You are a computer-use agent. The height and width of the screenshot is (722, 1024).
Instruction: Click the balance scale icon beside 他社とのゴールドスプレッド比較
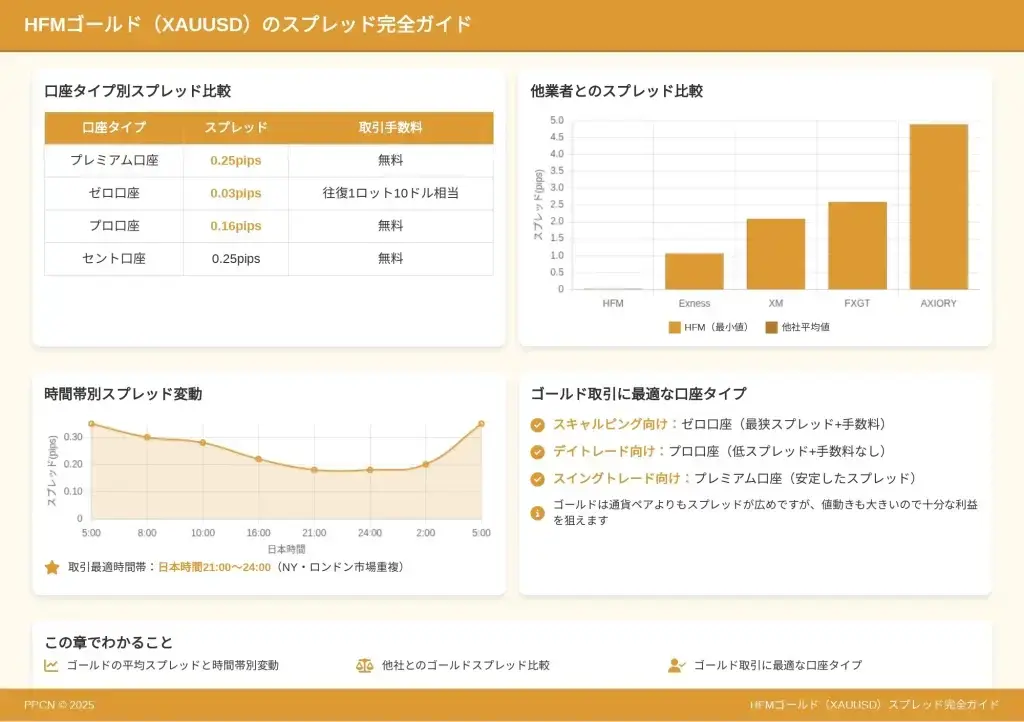pos(364,665)
